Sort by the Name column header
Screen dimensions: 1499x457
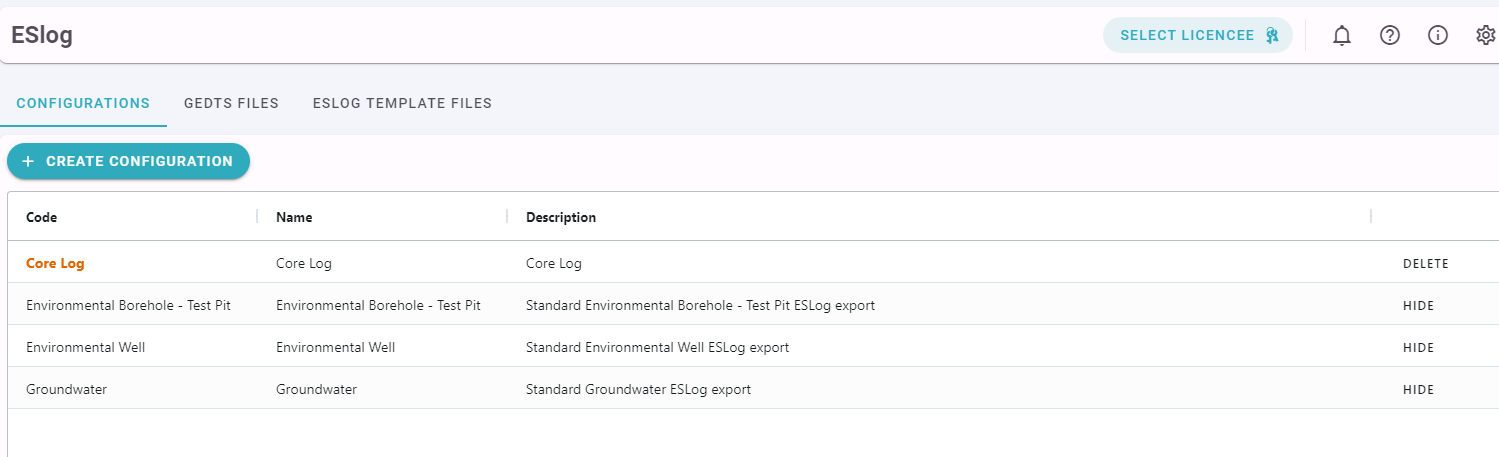click(294, 217)
